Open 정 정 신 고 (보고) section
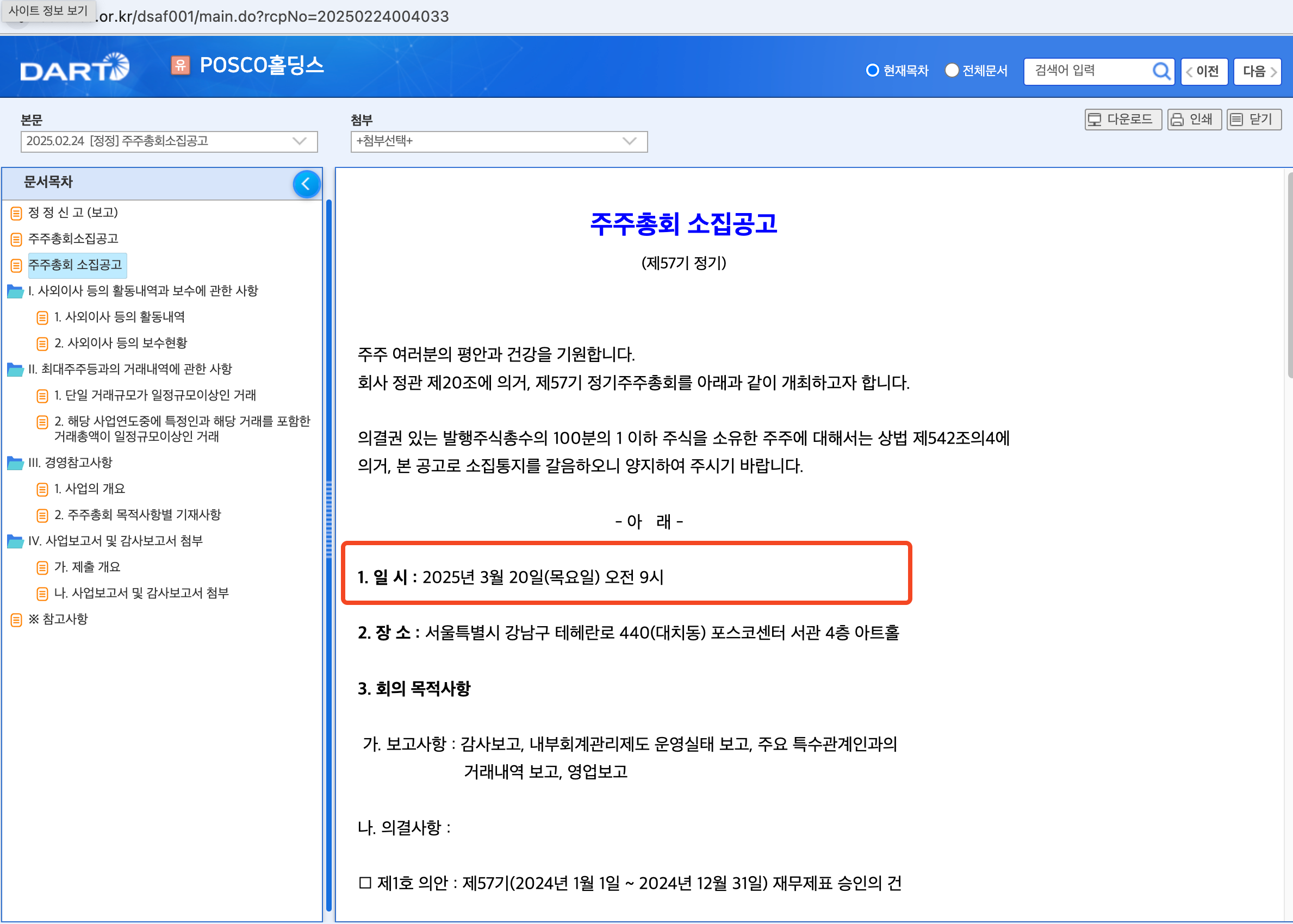Screen dimensions: 1293x924 click(x=73, y=213)
